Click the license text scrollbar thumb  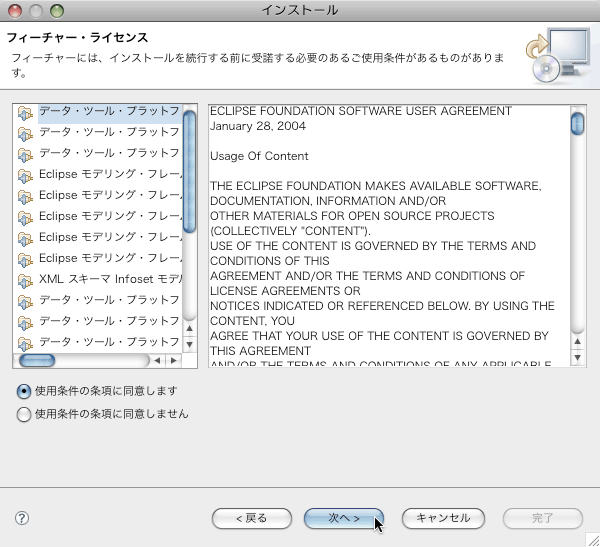click(577, 123)
